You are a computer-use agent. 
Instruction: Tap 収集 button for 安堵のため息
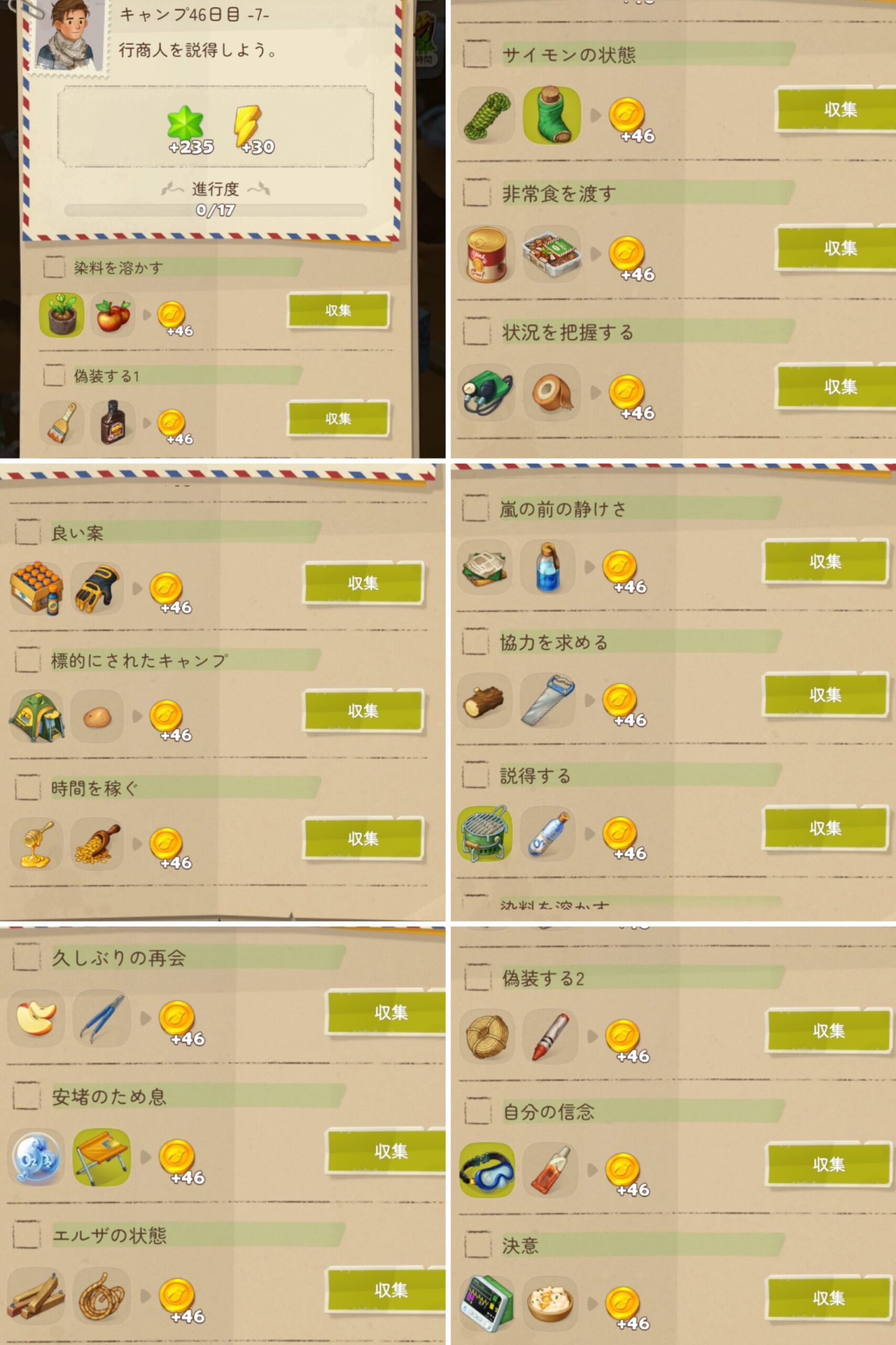(386, 1151)
